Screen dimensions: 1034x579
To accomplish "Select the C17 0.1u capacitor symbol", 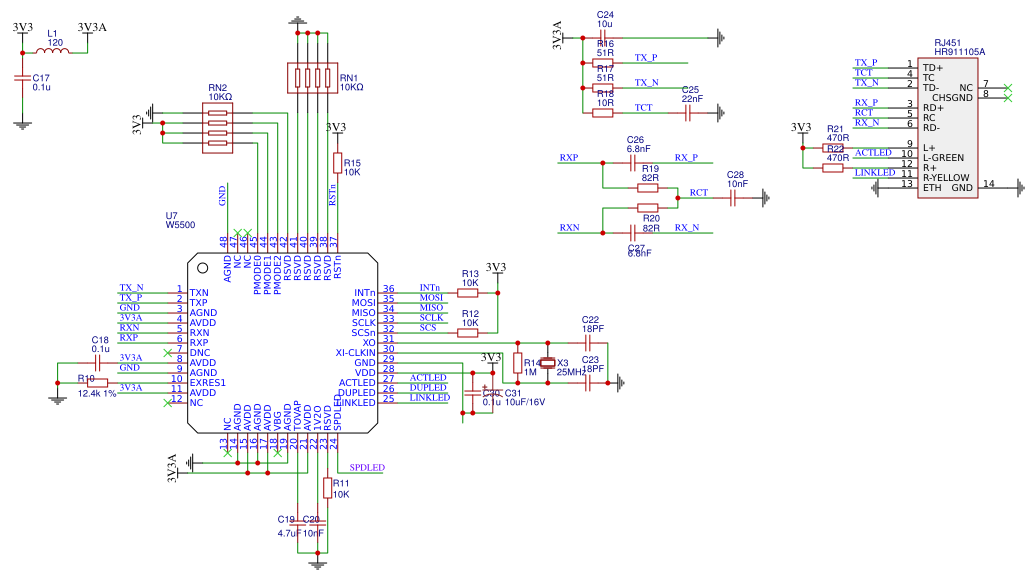I will (22, 78).
